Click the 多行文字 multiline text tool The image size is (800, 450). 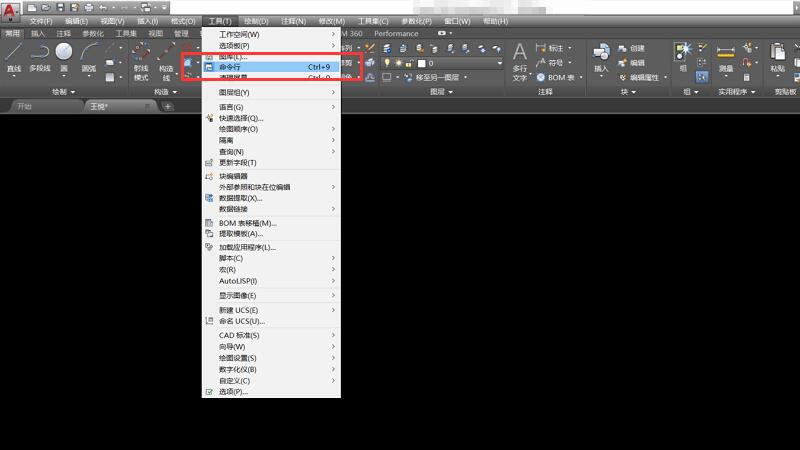tap(520, 58)
